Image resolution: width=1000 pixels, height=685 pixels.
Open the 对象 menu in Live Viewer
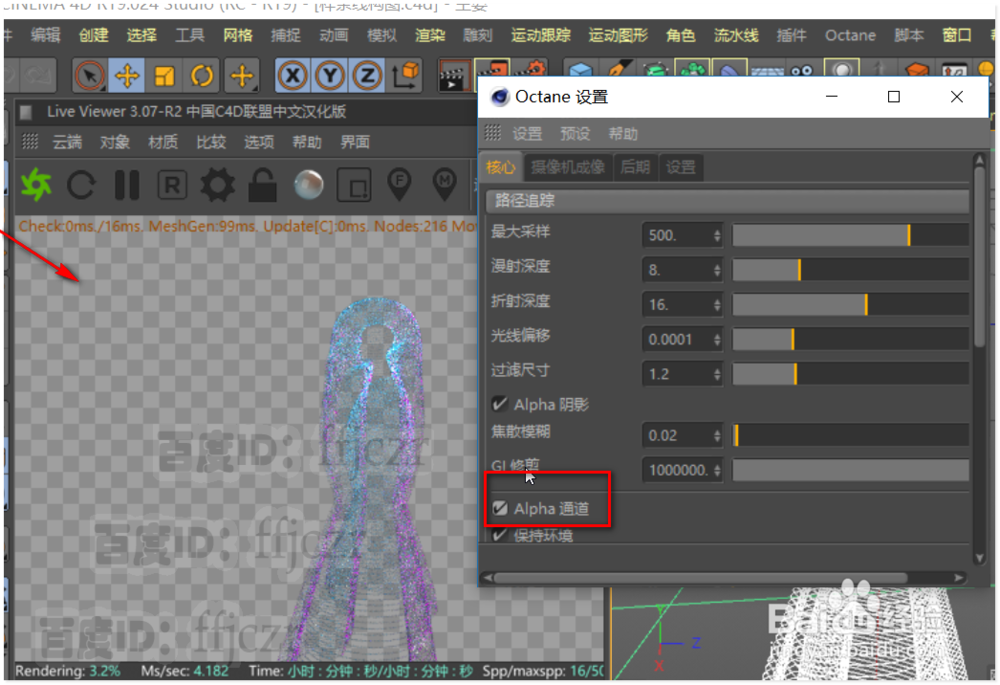point(115,142)
